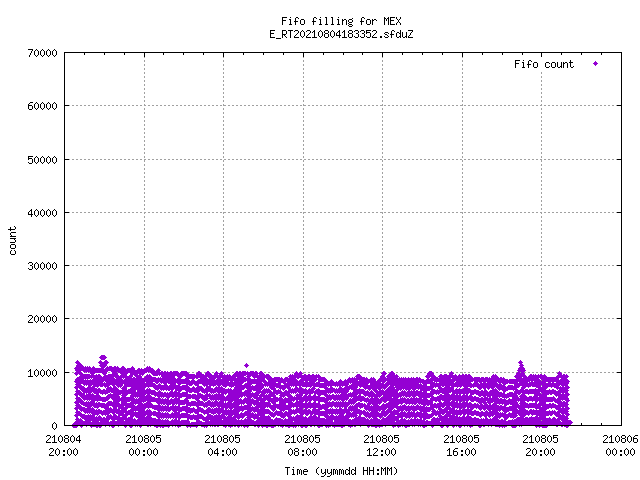Screen dimensions: 640x480
Task: Click the y-axis tick value 70000
Action: coord(42,53)
